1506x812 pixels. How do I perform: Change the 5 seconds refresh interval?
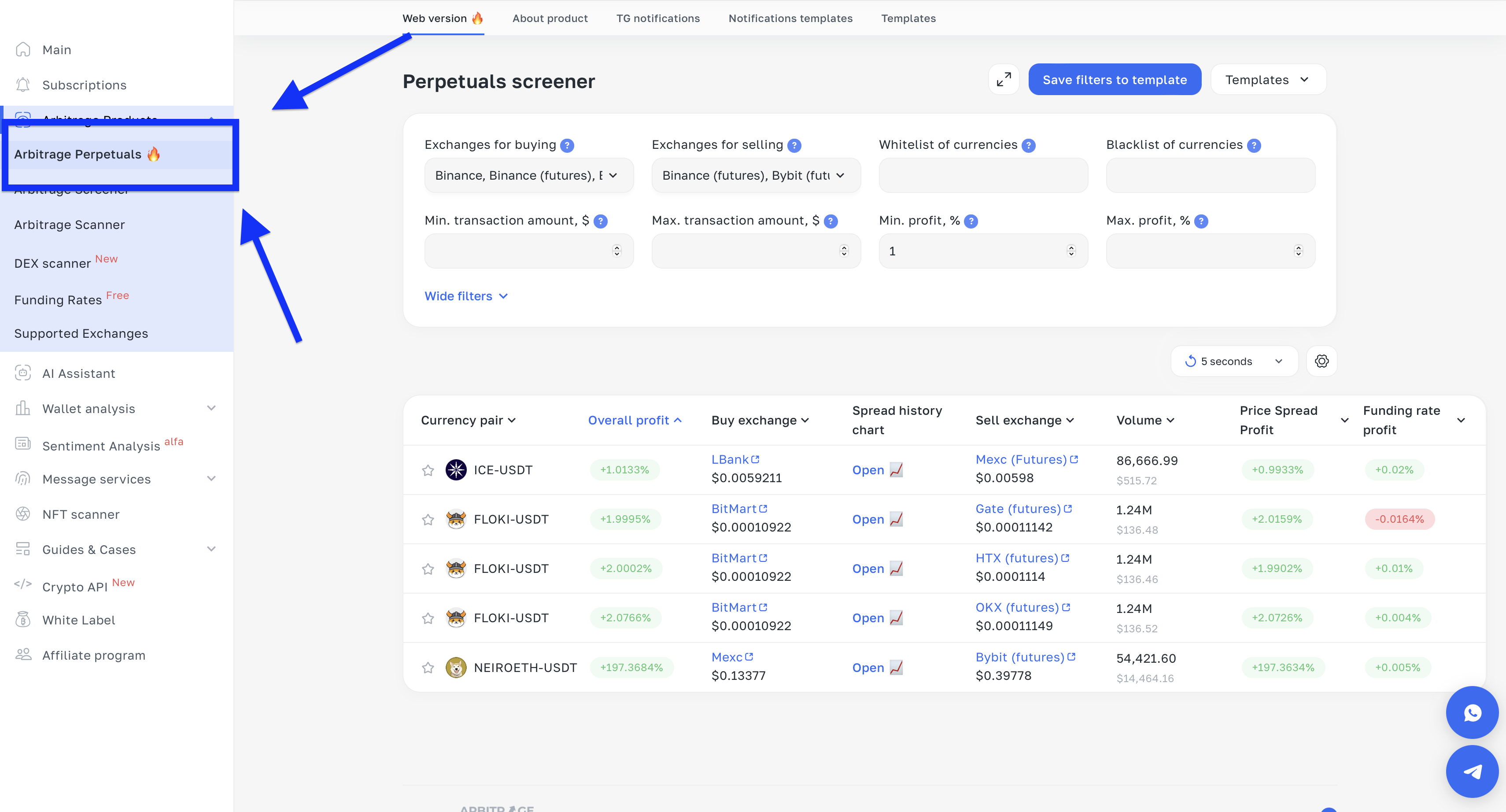point(1234,361)
